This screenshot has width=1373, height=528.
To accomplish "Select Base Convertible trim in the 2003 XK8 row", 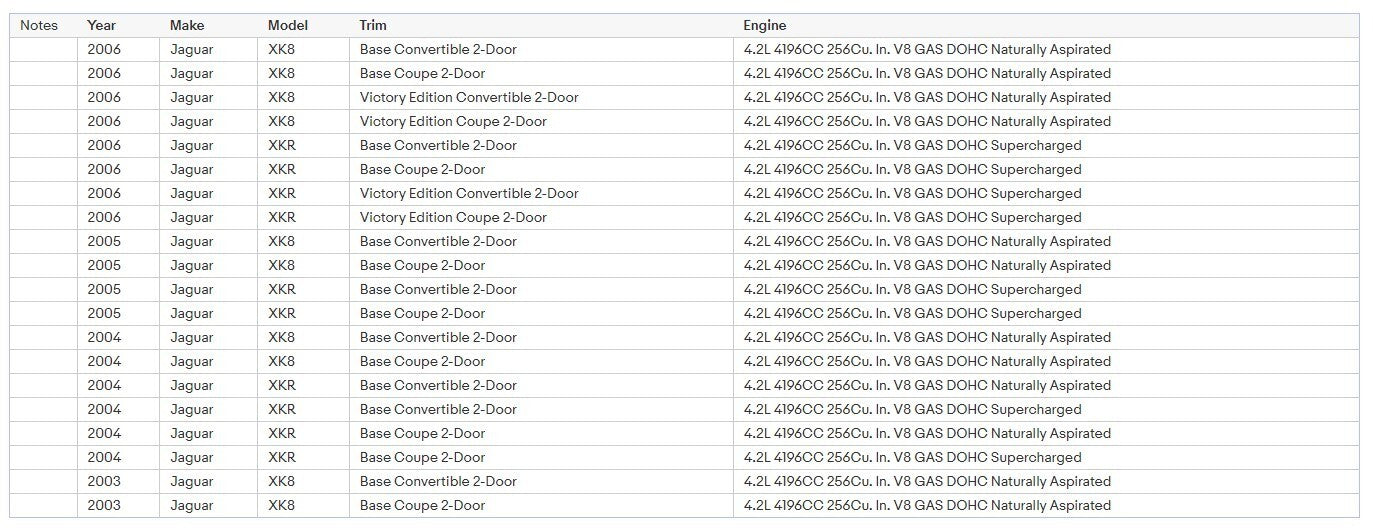I will point(438,481).
